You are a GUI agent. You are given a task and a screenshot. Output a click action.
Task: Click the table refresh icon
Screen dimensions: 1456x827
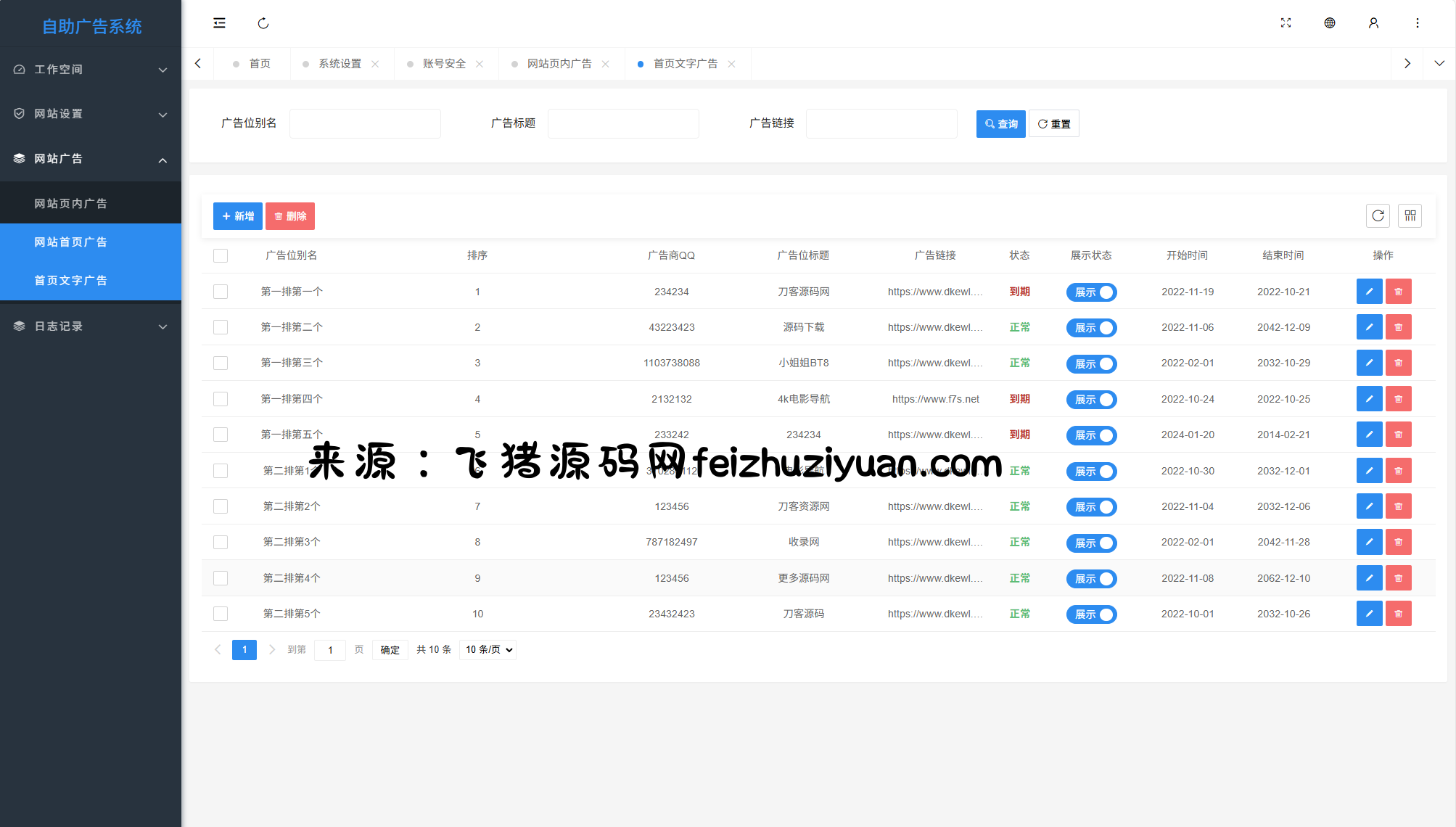pos(1378,215)
